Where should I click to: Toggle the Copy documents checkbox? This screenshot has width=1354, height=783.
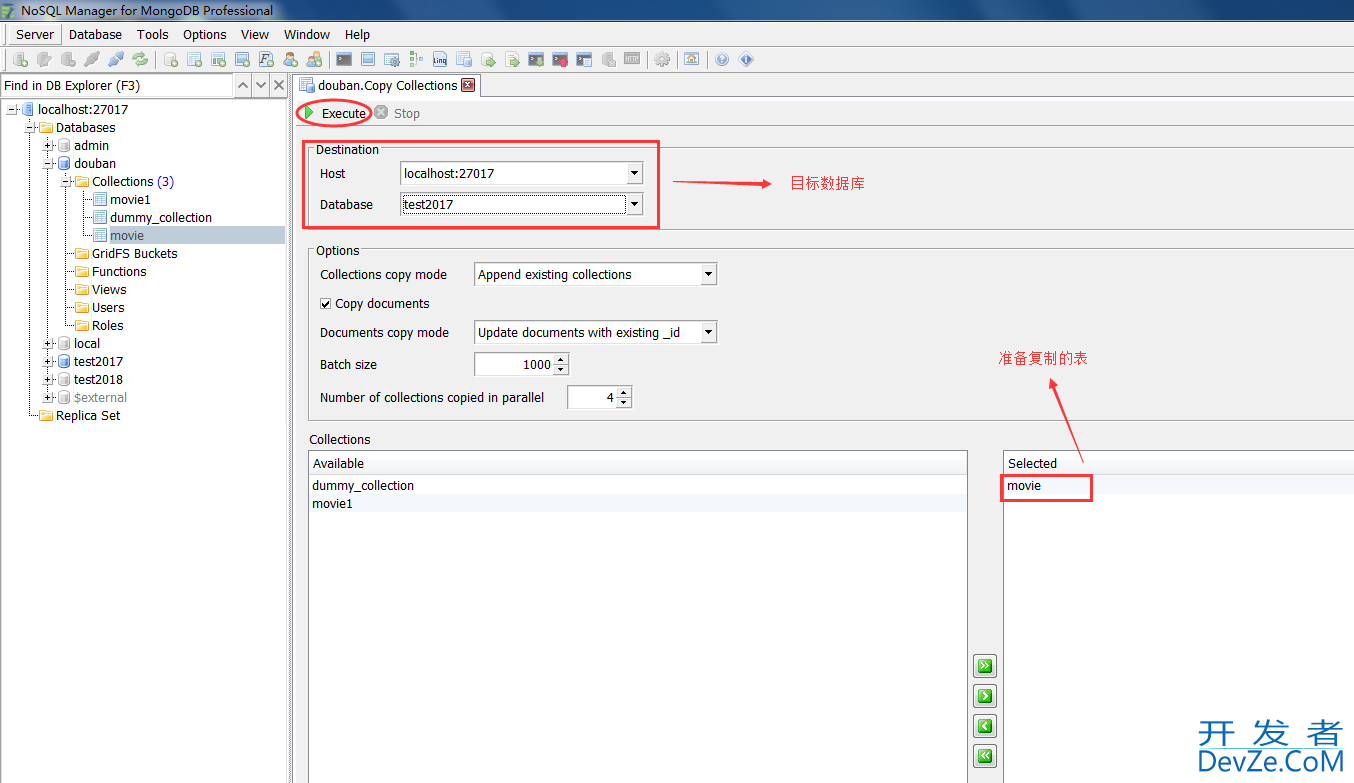pyautogui.click(x=326, y=304)
